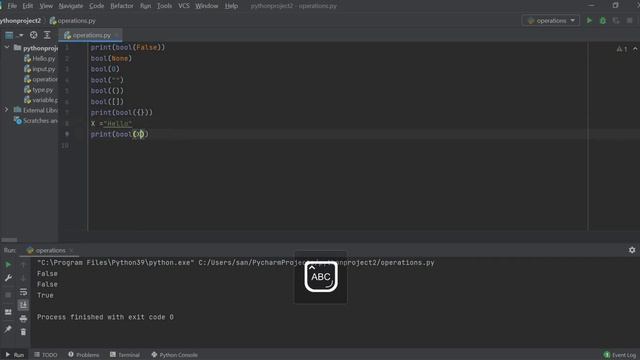Image resolution: width=640 pixels, height=360 pixels.
Task: Open the Help menu
Action: 231,6
